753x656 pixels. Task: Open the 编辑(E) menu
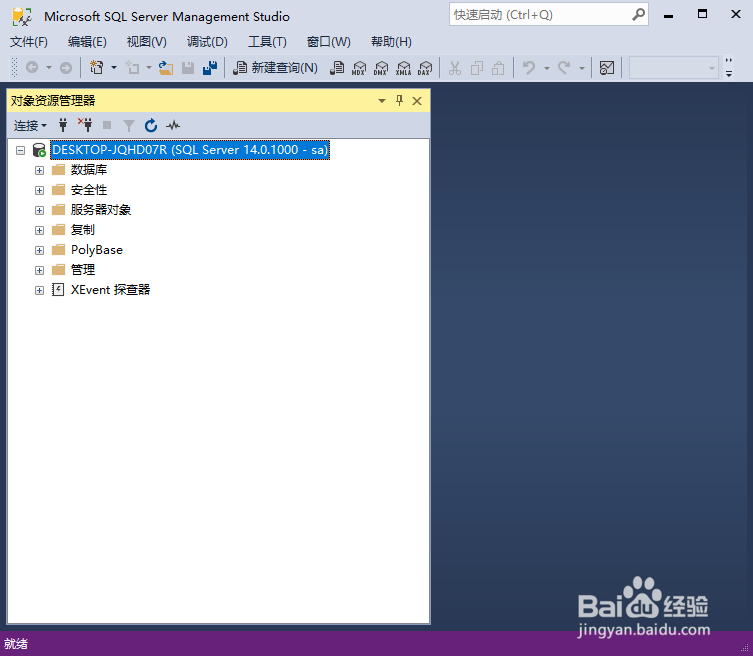(87, 42)
